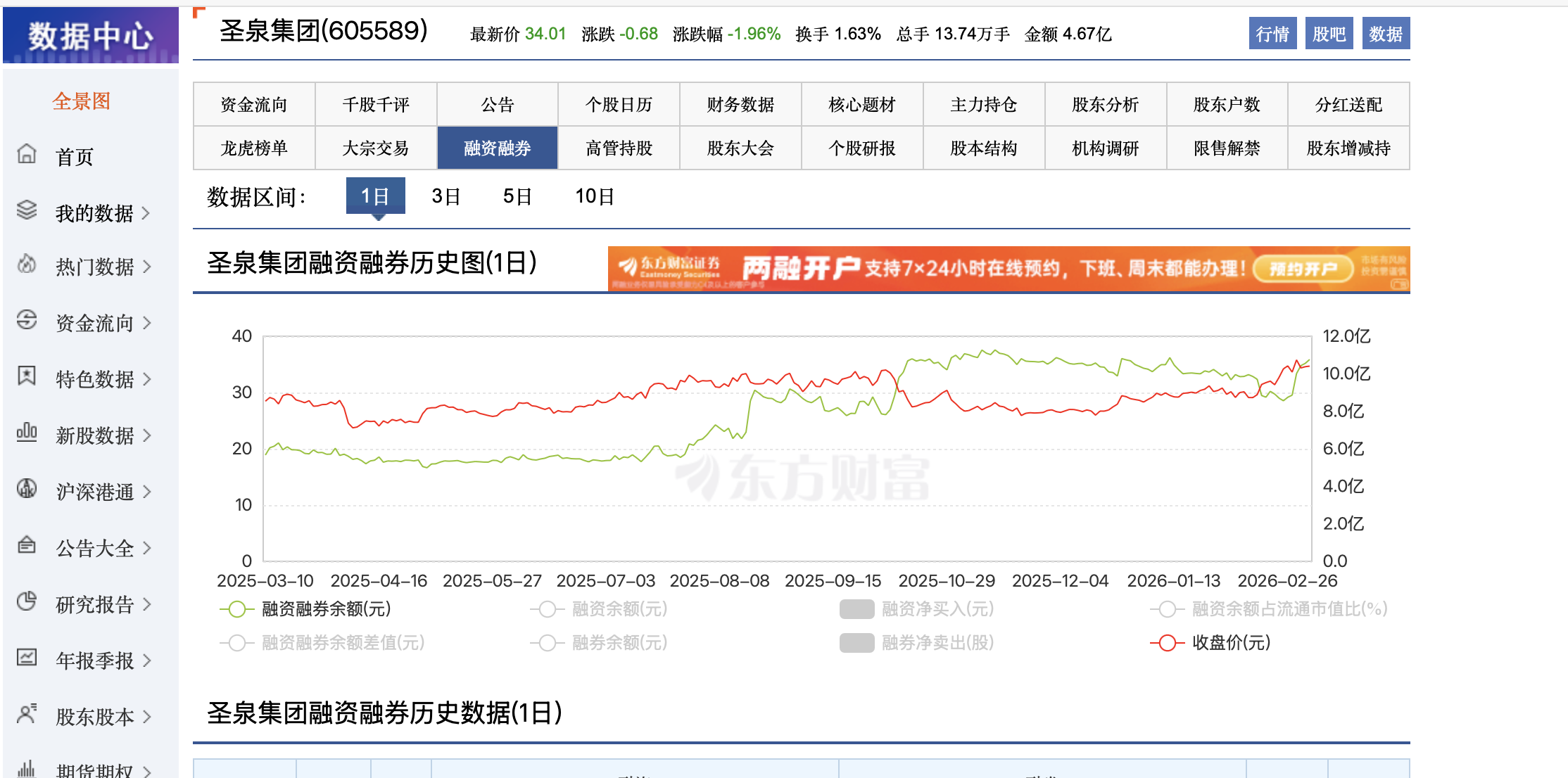Click the globe icon for 沪深港通
Viewport: 1568px width, 778px height.
(x=27, y=489)
